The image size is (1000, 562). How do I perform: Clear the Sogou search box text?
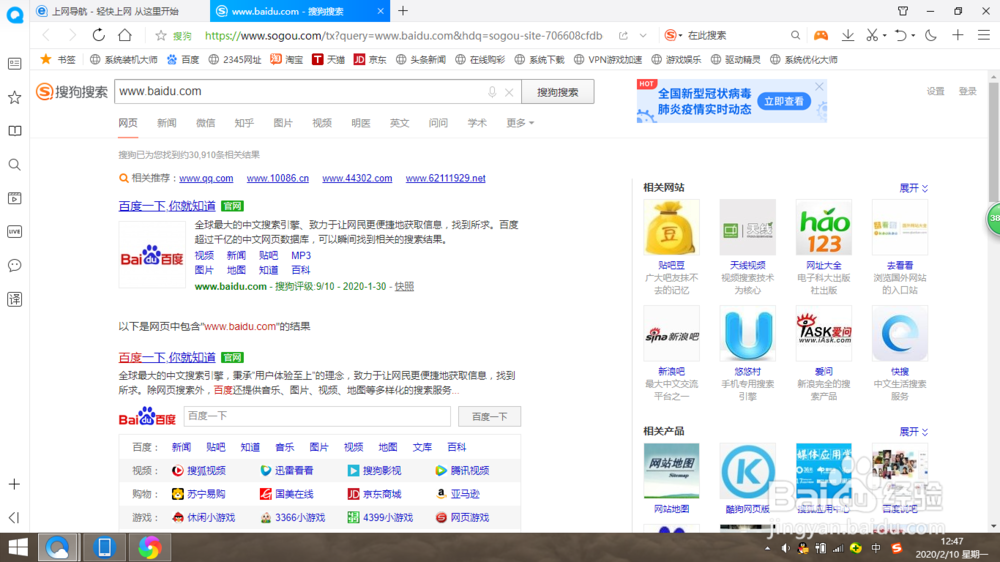[x=509, y=92]
